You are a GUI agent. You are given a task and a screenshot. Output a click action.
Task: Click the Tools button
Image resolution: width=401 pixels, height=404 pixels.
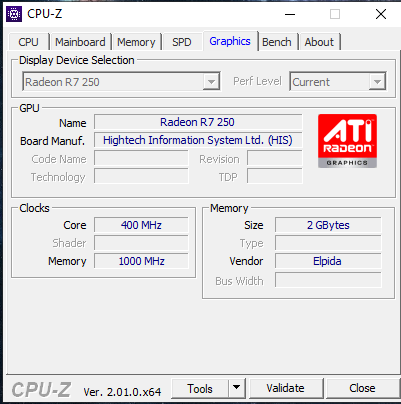[x=200, y=388]
